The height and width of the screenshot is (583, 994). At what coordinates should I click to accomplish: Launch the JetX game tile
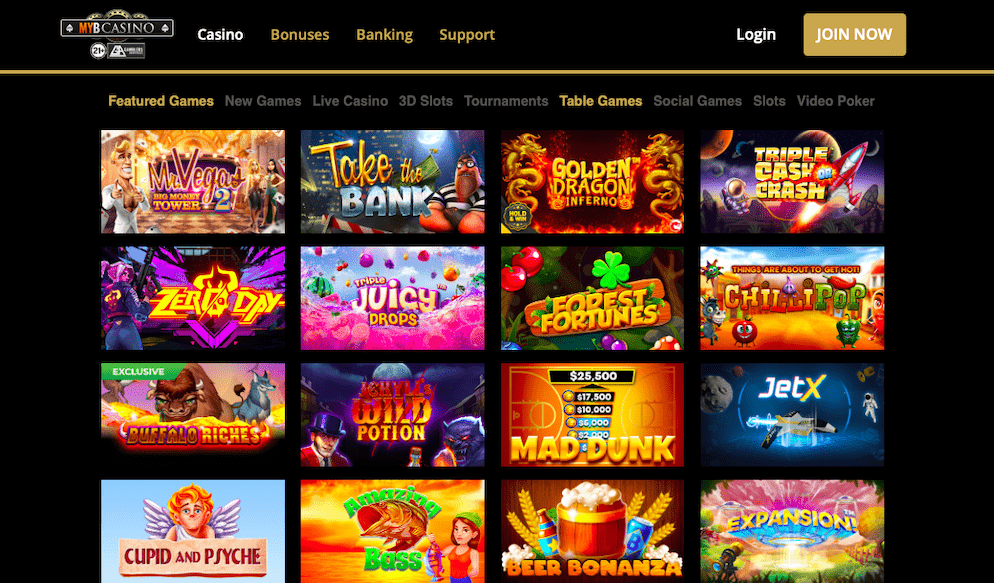(792, 415)
